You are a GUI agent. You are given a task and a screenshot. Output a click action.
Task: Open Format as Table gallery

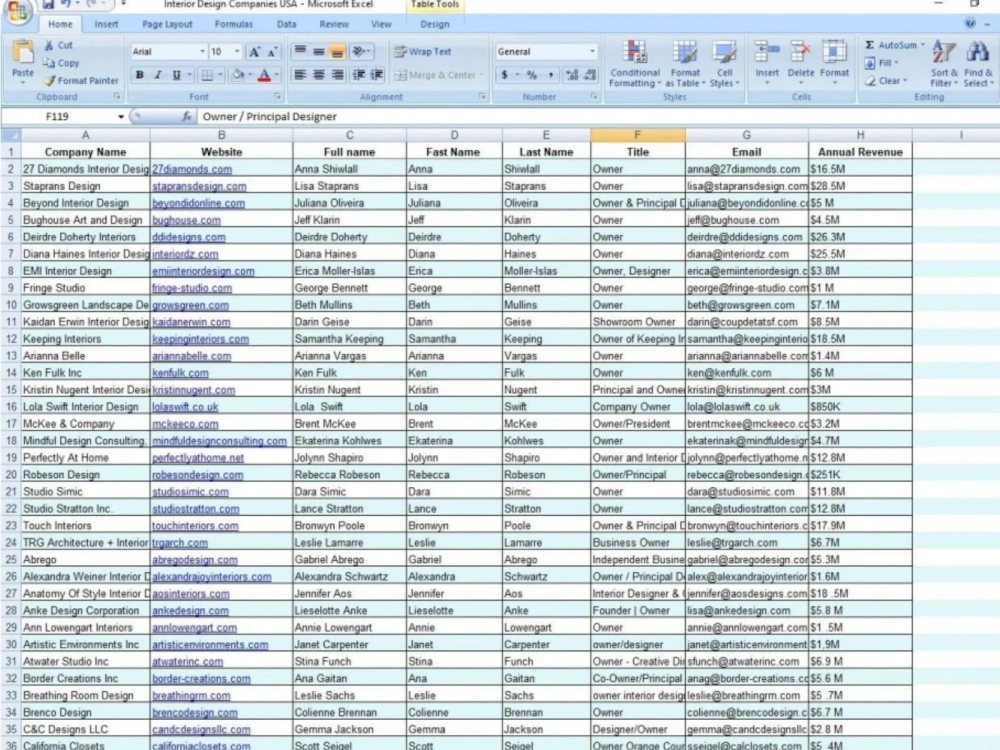coord(685,63)
